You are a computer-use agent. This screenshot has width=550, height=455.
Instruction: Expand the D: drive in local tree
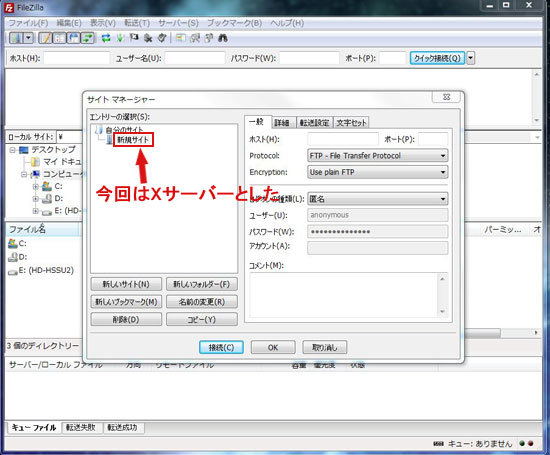tap(35, 199)
